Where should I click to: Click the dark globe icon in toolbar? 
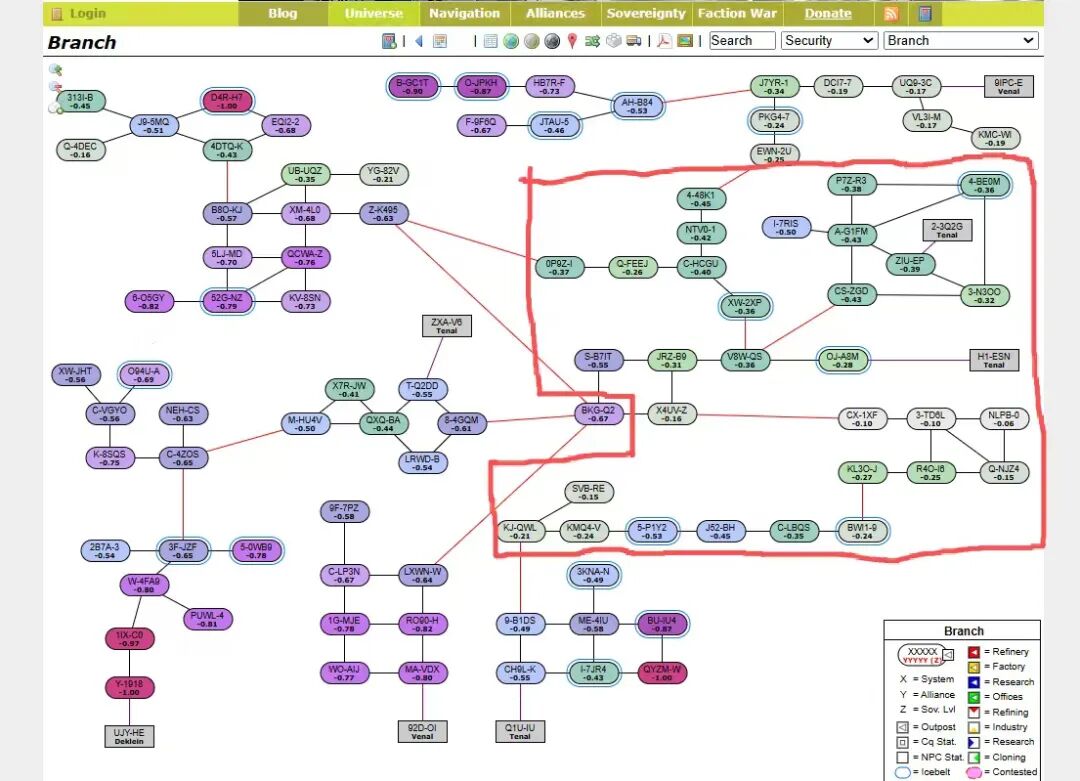pos(551,41)
